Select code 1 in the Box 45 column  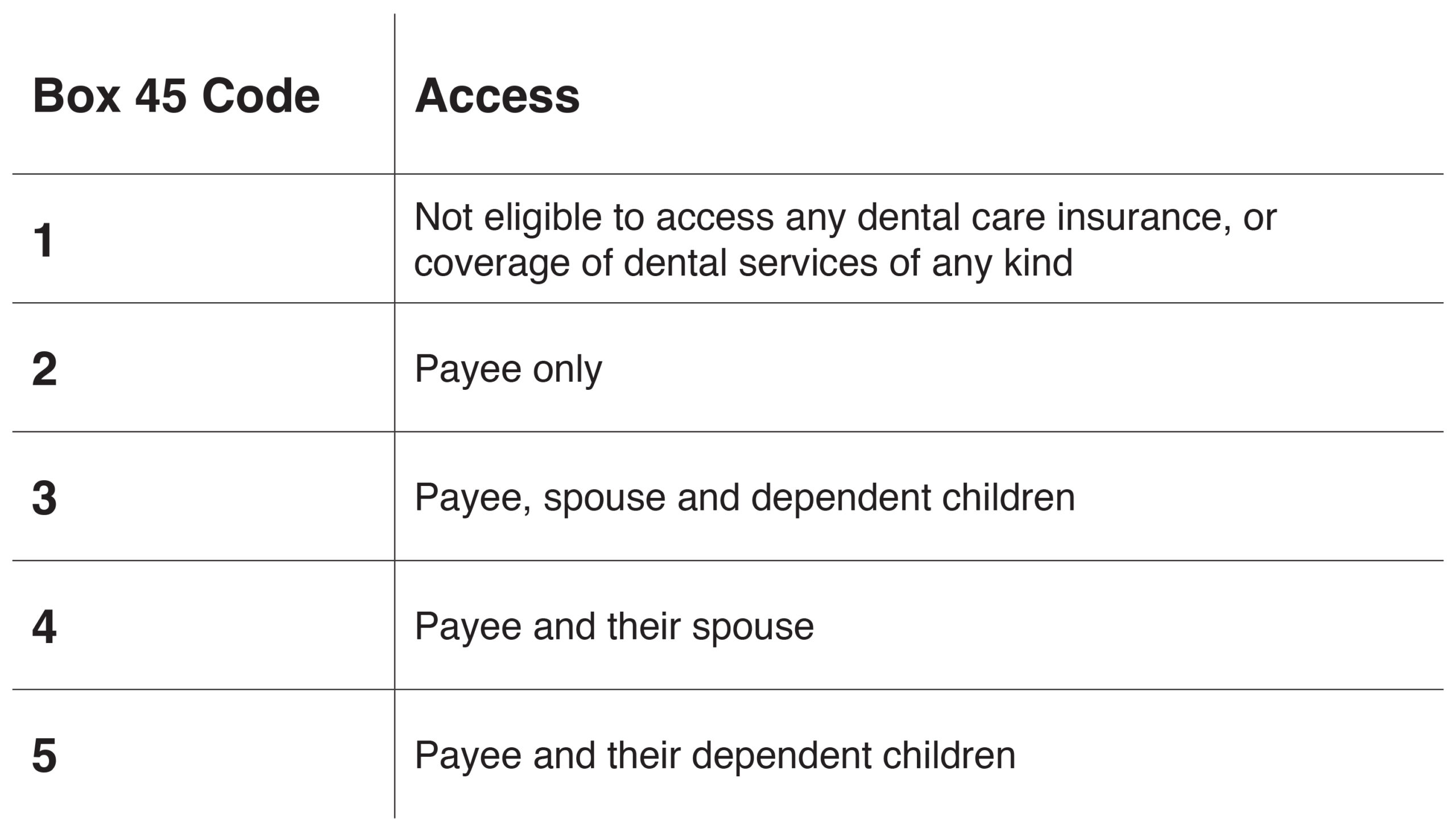[44, 240]
